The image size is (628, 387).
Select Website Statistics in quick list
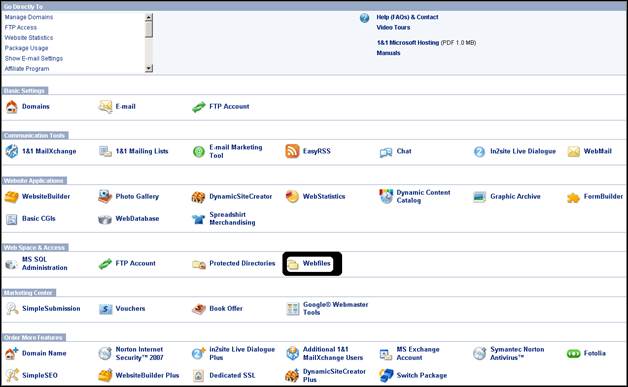click(29, 38)
